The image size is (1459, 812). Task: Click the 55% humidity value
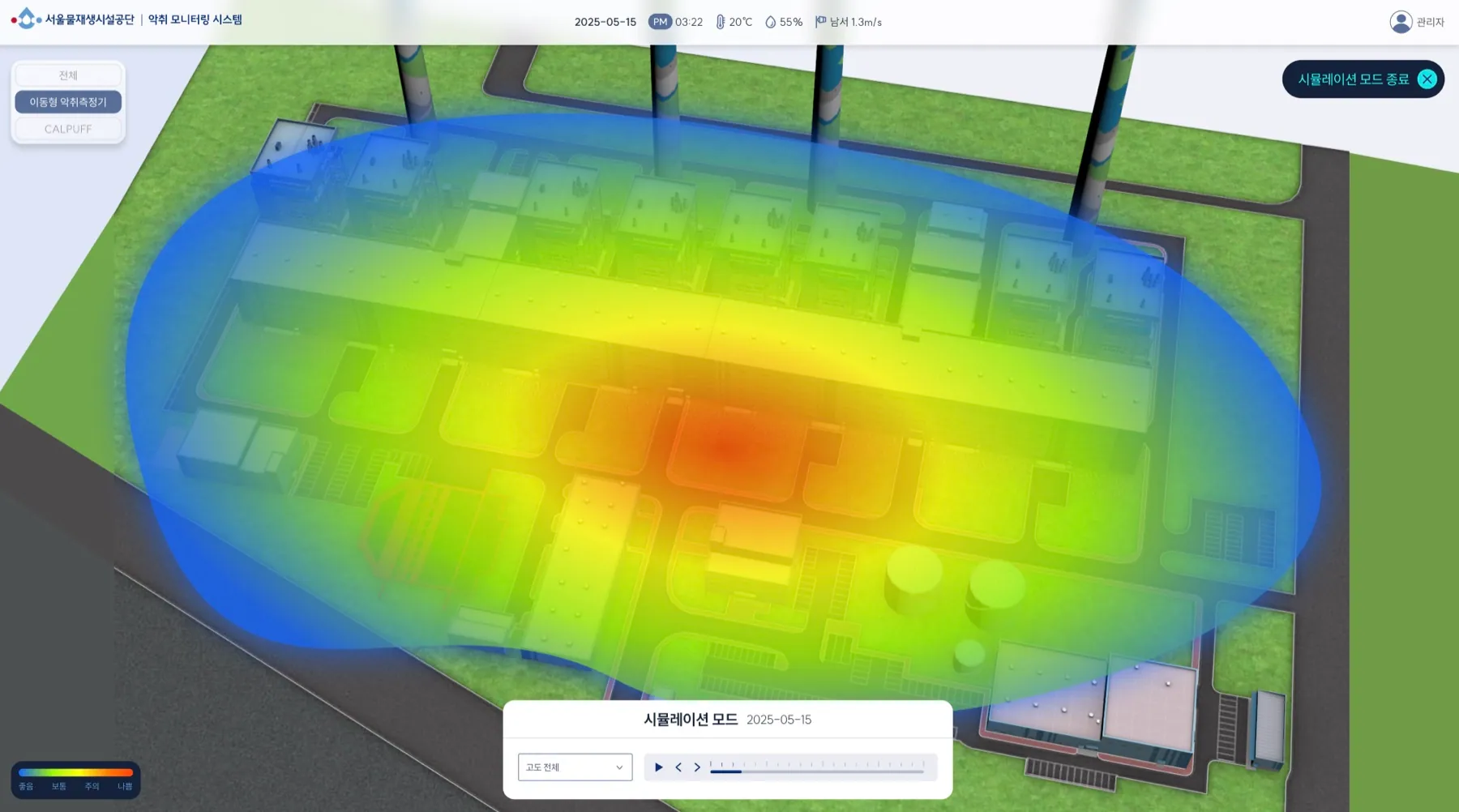point(791,22)
